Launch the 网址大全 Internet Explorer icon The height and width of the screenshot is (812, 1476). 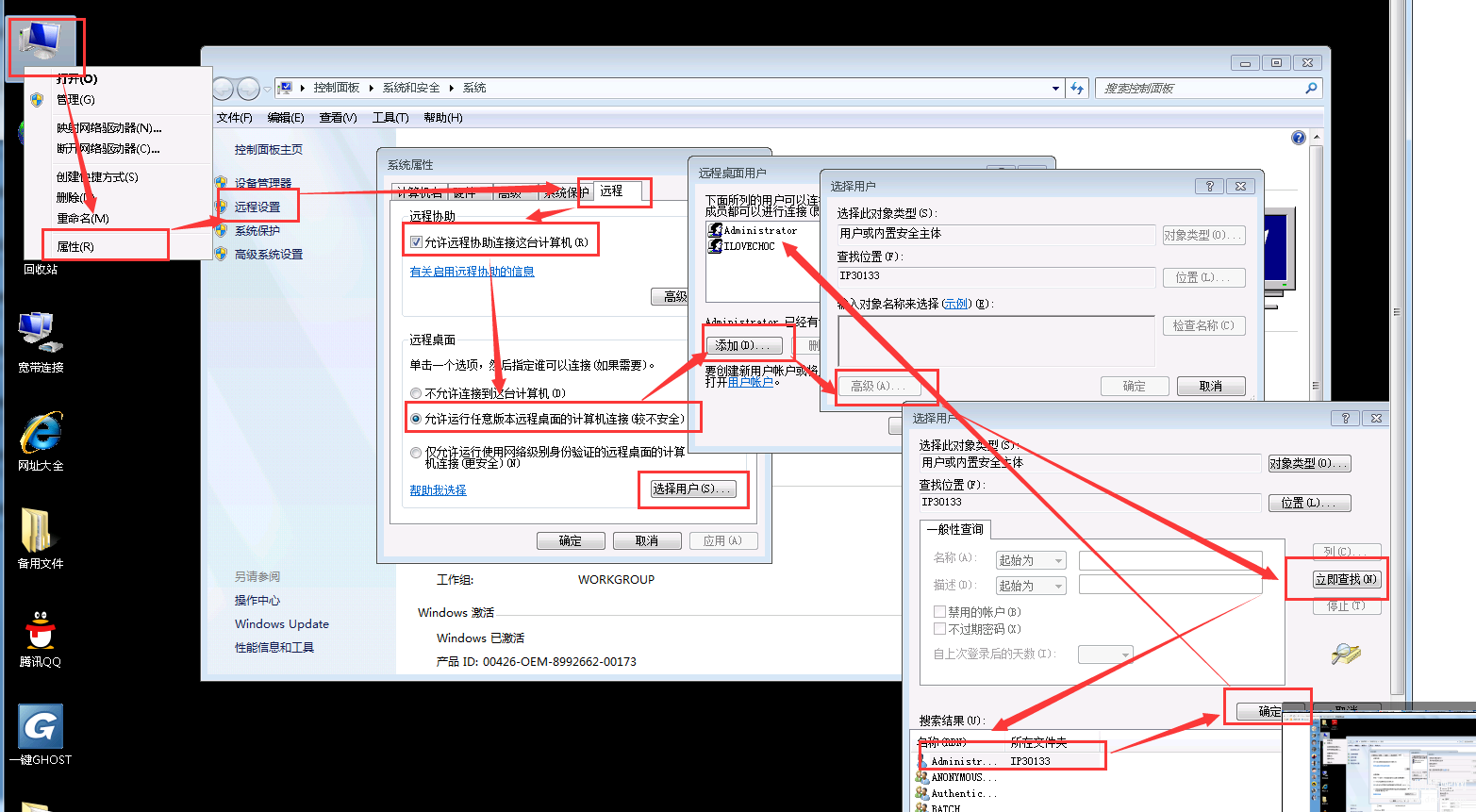[41, 440]
